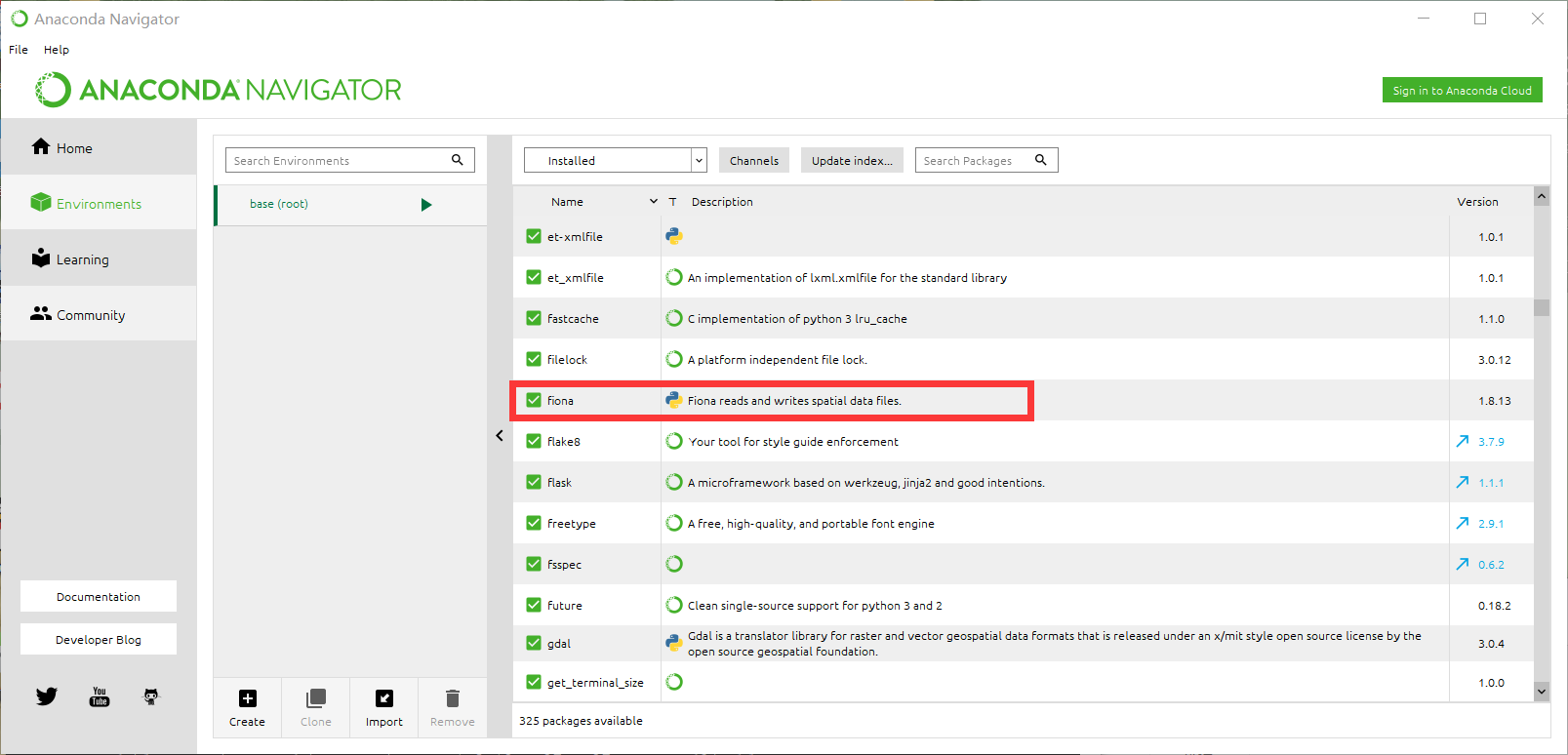The height and width of the screenshot is (755, 1568).
Task: Open the Community tab
Action: click(99, 314)
